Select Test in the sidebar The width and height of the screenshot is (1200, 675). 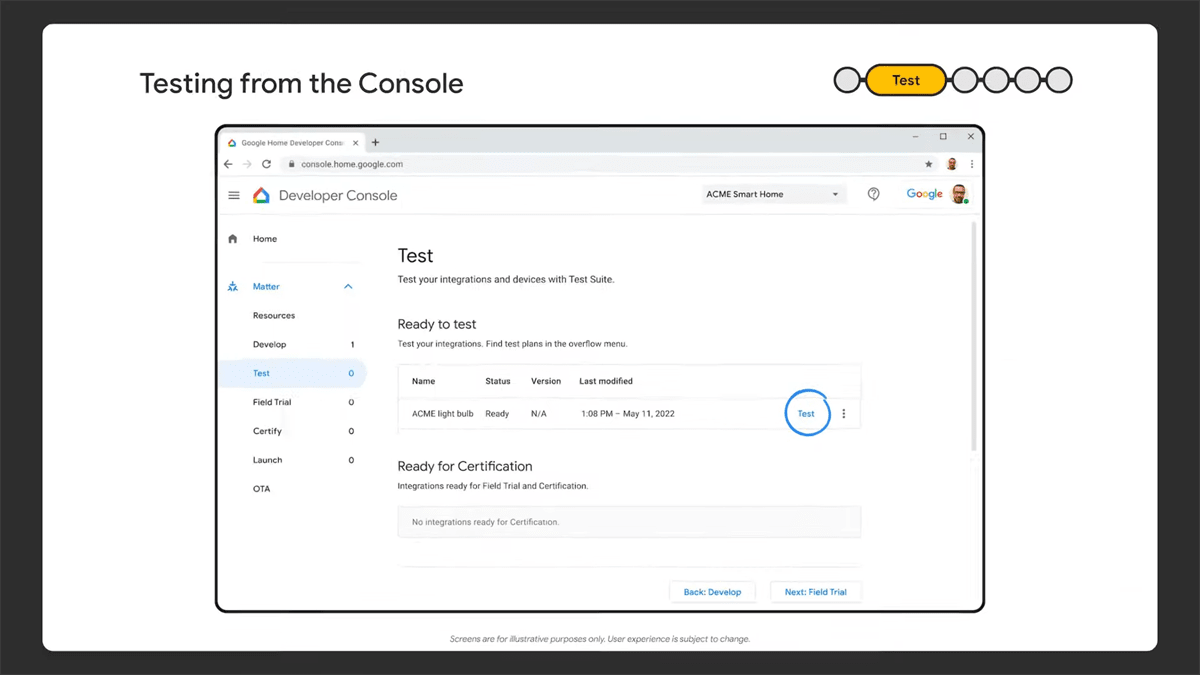tap(292, 373)
